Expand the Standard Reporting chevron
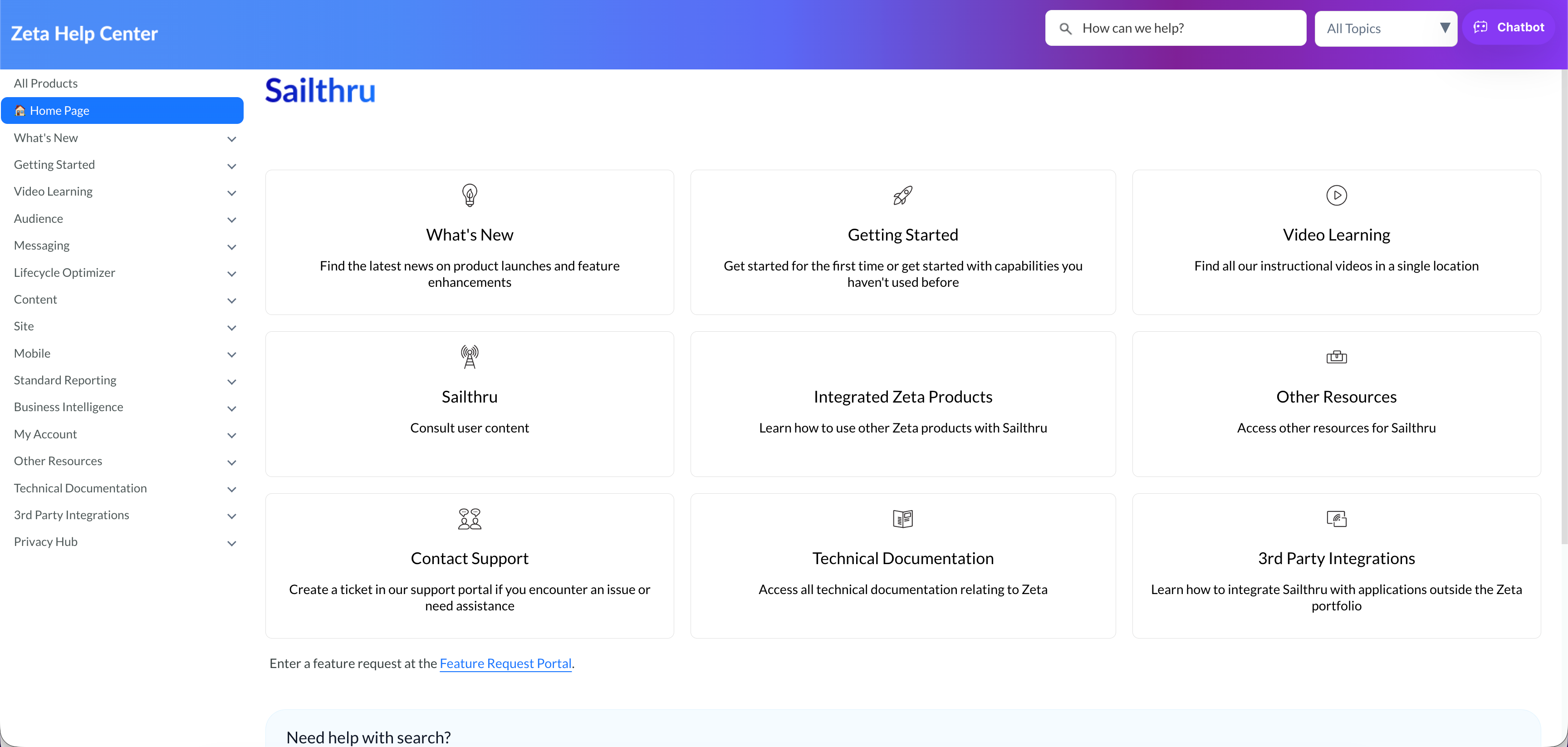 tap(231, 382)
